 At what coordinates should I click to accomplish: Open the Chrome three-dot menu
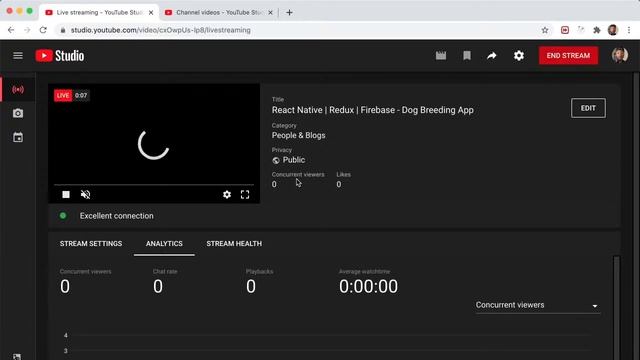click(629, 30)
